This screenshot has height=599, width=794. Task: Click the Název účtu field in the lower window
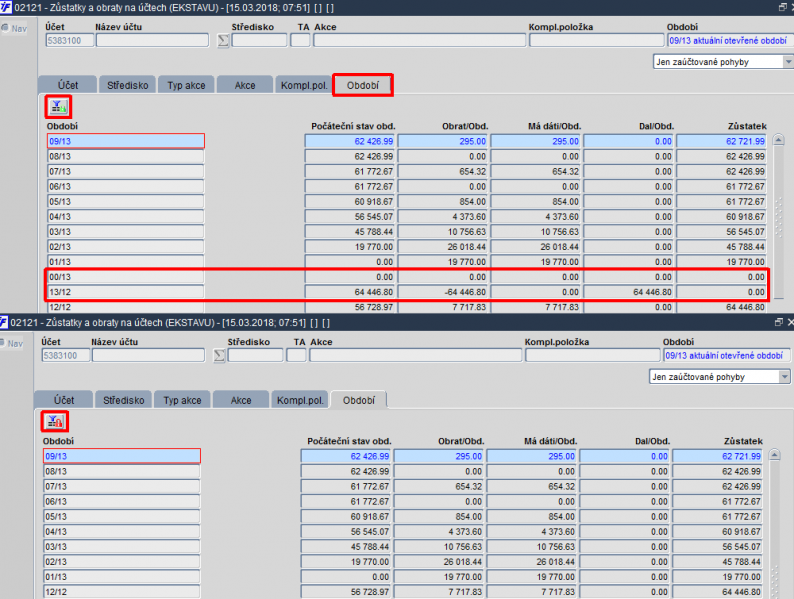click(x=148, y=355)
